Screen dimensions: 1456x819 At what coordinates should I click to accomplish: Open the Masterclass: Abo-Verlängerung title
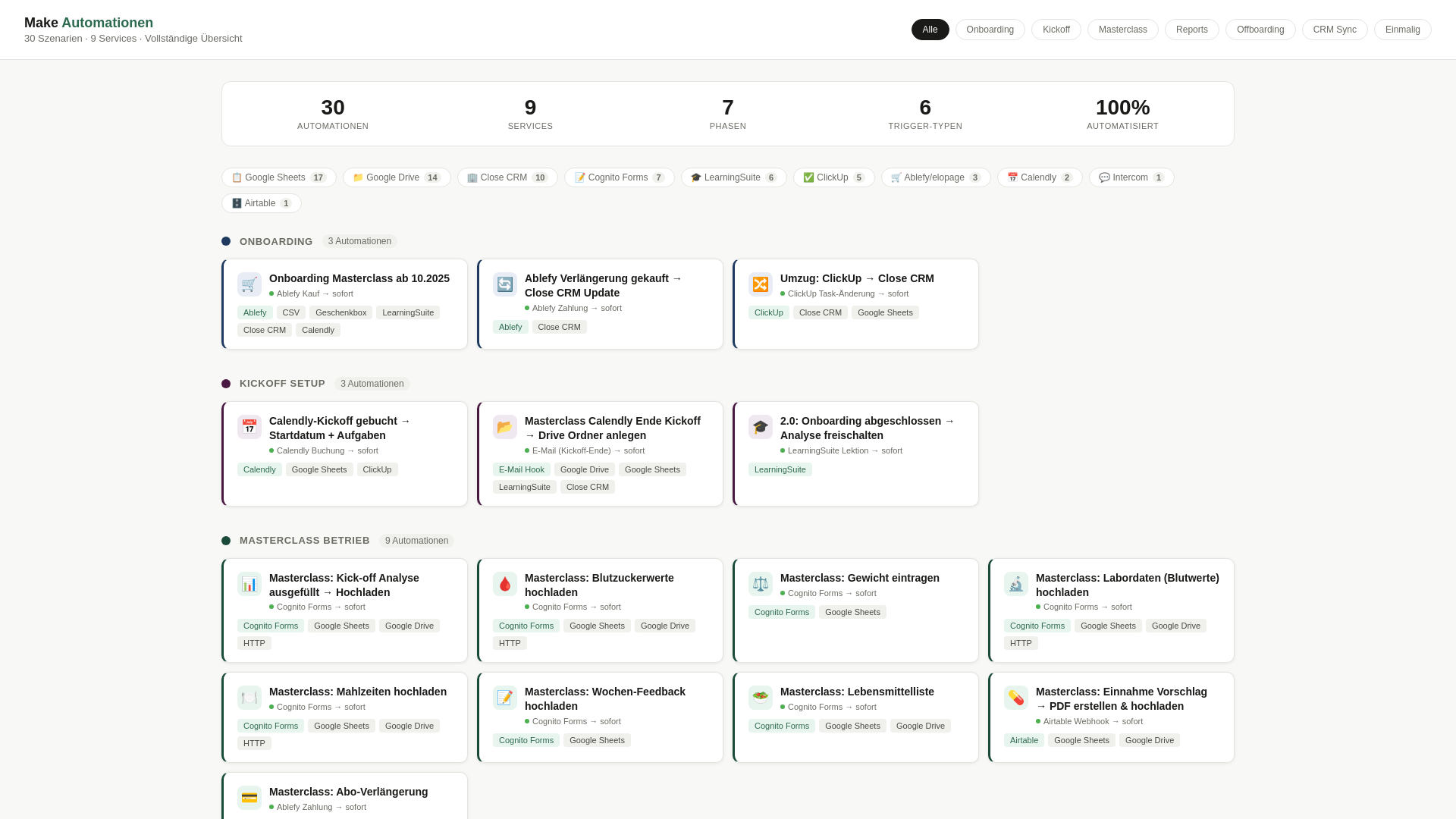coord(349,792)
